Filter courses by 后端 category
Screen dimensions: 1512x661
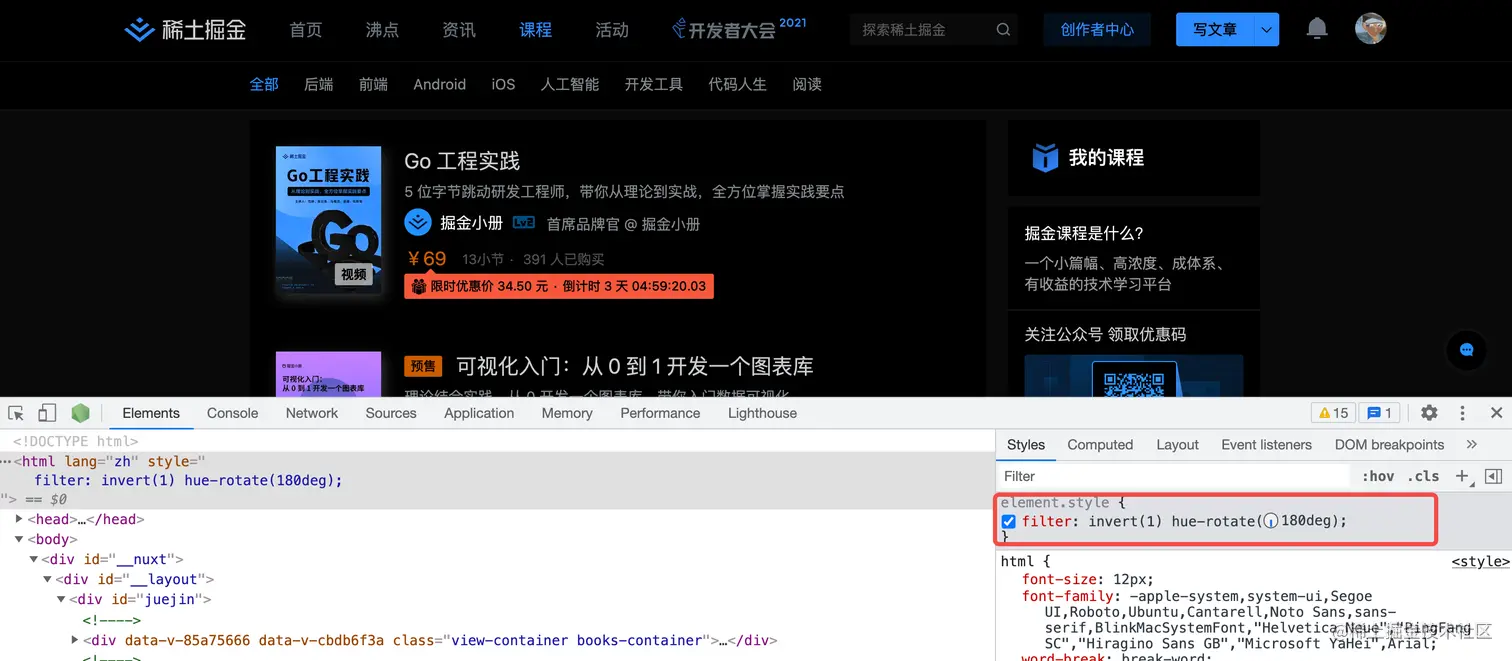pos(319,84)
